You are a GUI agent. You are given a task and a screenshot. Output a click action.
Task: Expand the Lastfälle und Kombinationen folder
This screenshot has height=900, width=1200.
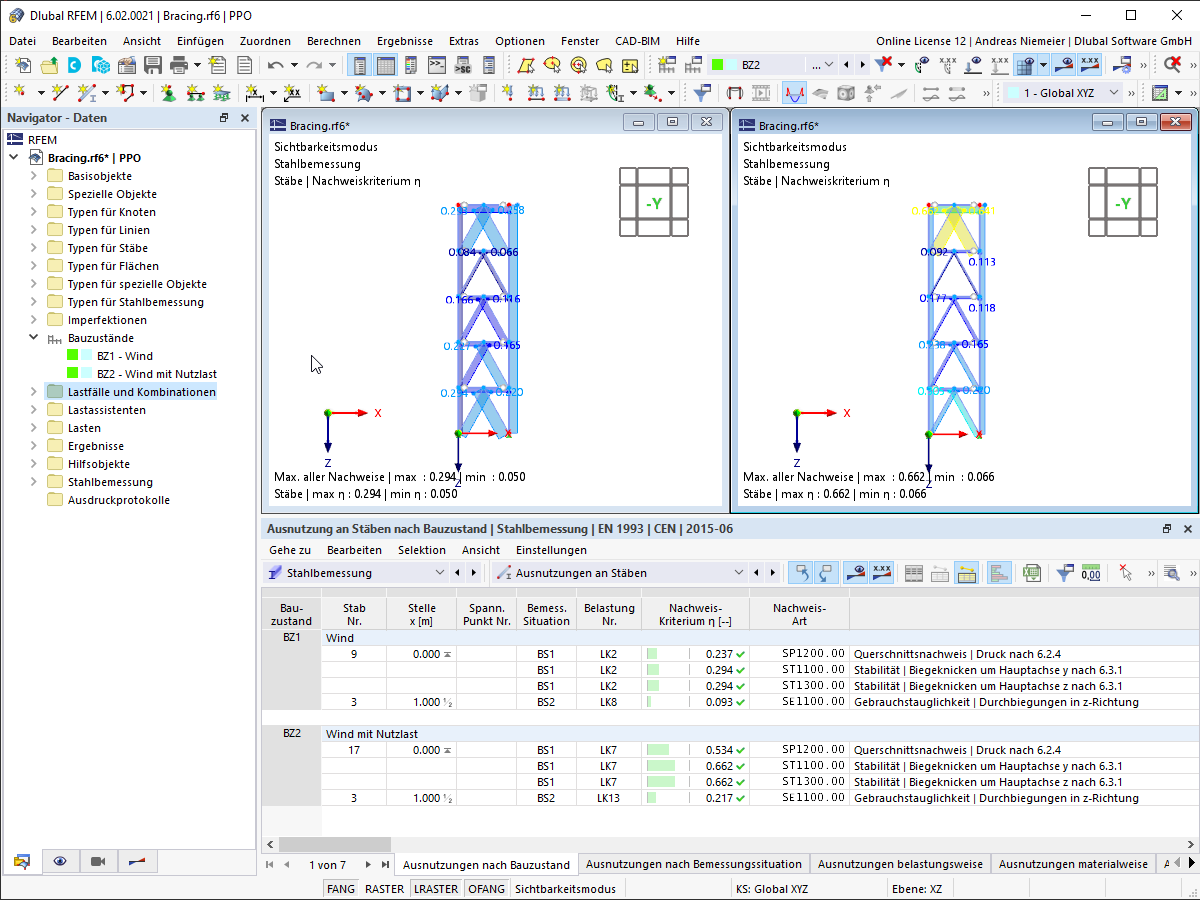point(33,392)
